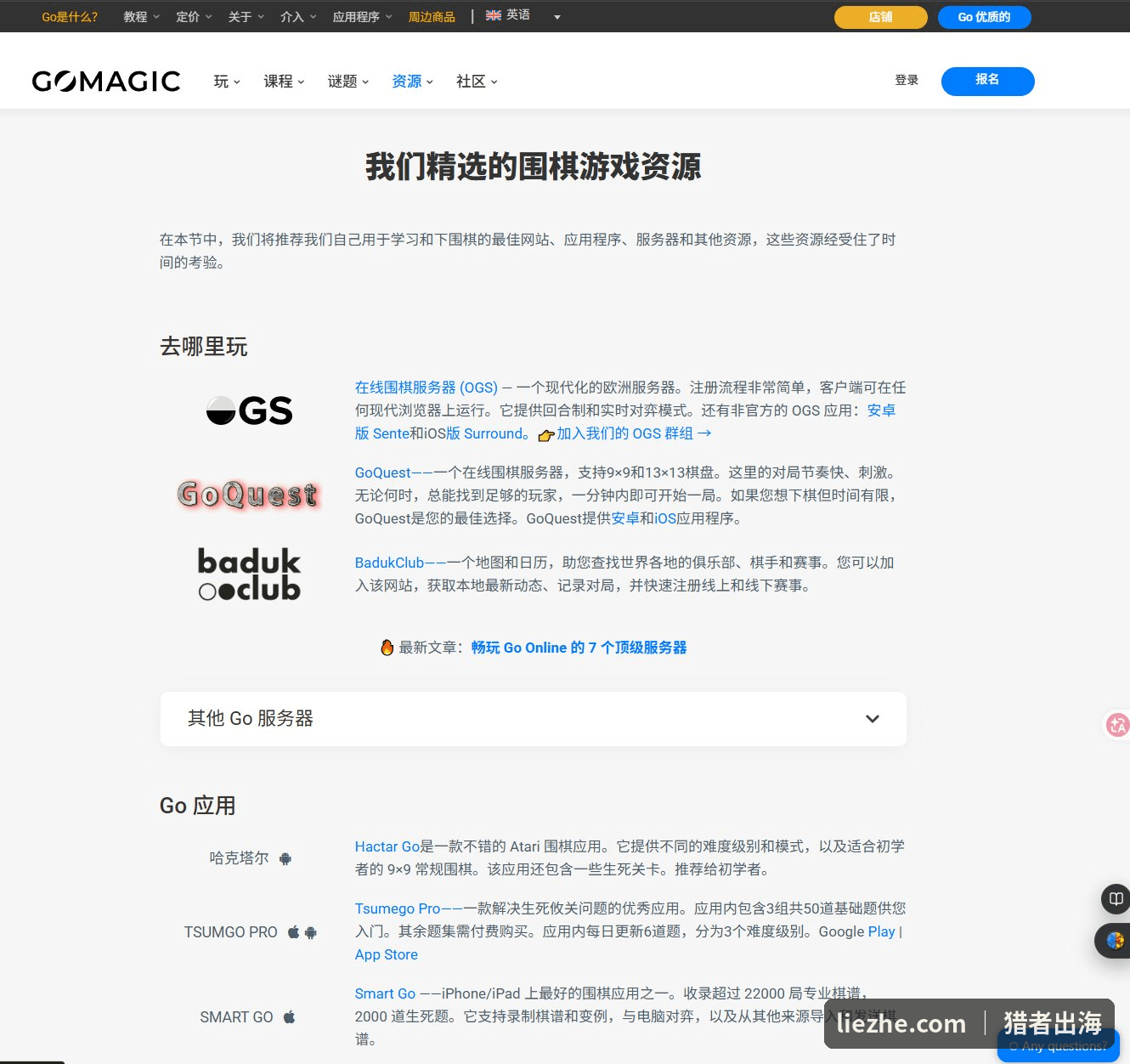Click the OGS logo image
This screenshot has width=1130, height=1064.
[x=250, y=410]
